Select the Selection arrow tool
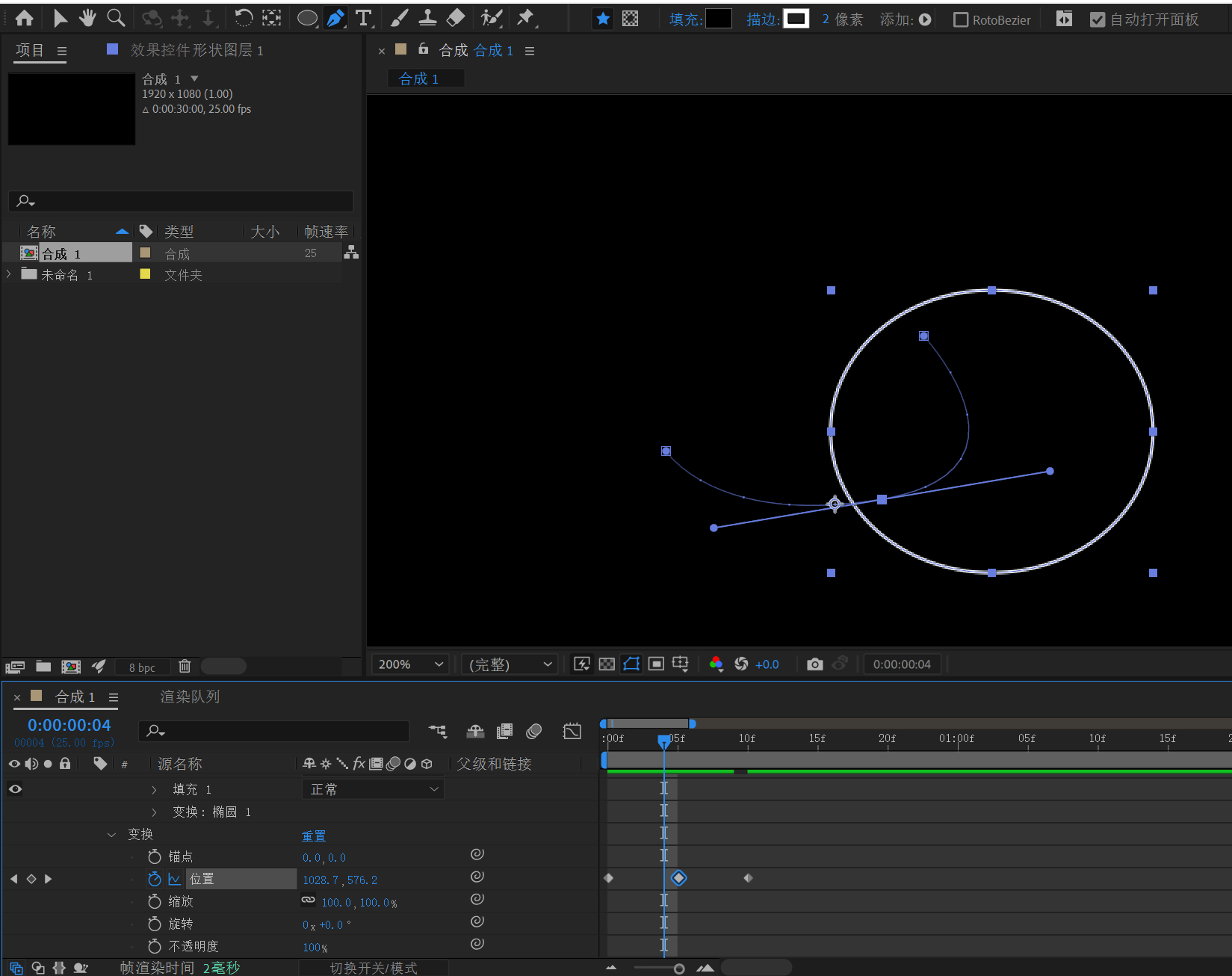 [61, 18]
